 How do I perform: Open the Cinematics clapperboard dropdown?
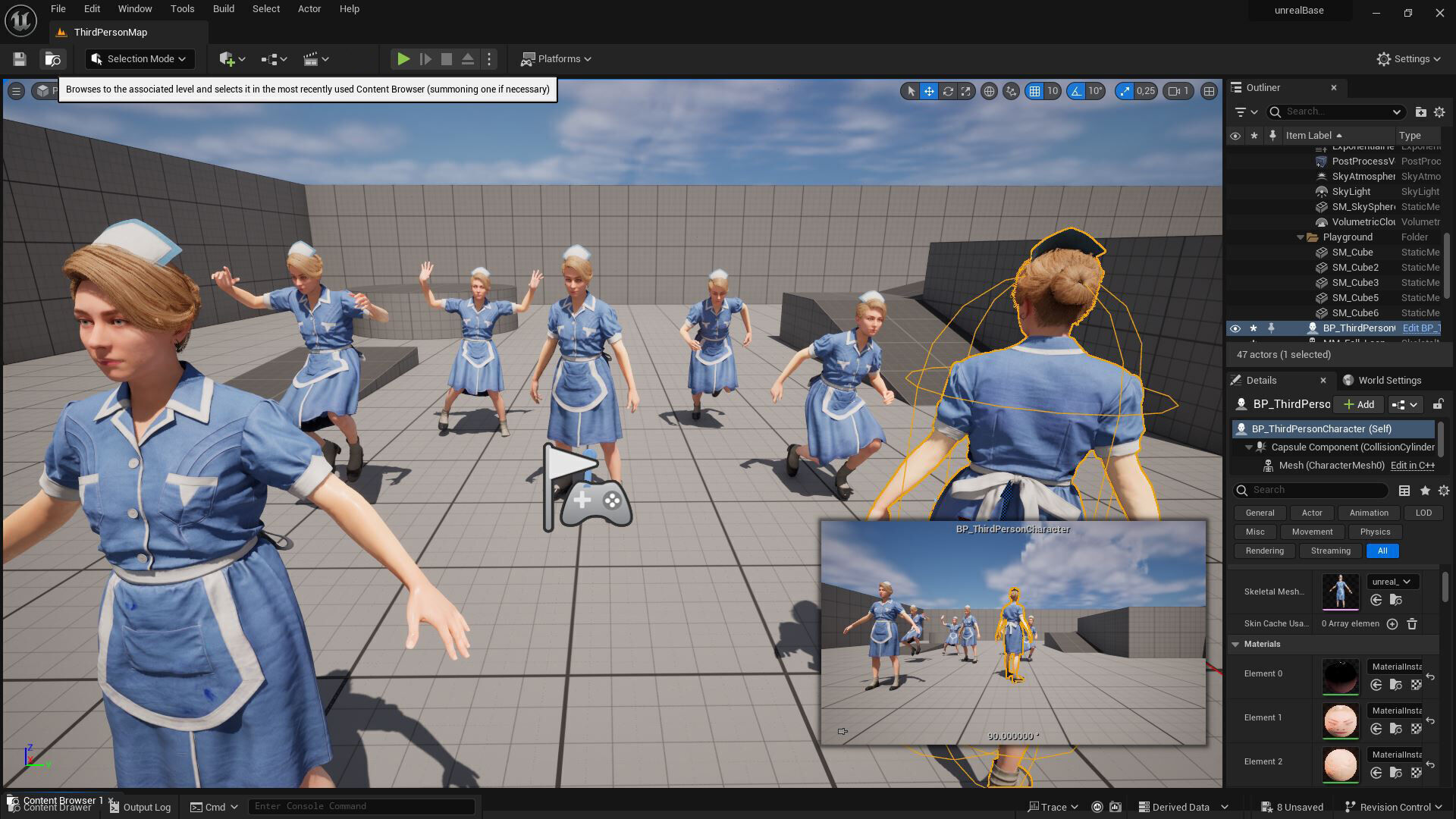(x=315, y=59)
